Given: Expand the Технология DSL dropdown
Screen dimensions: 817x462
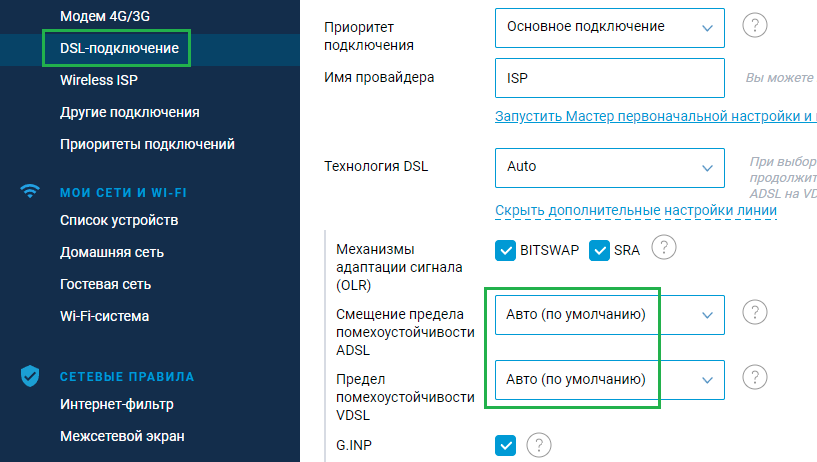Looking at the screenshot, I should point(609,167).
